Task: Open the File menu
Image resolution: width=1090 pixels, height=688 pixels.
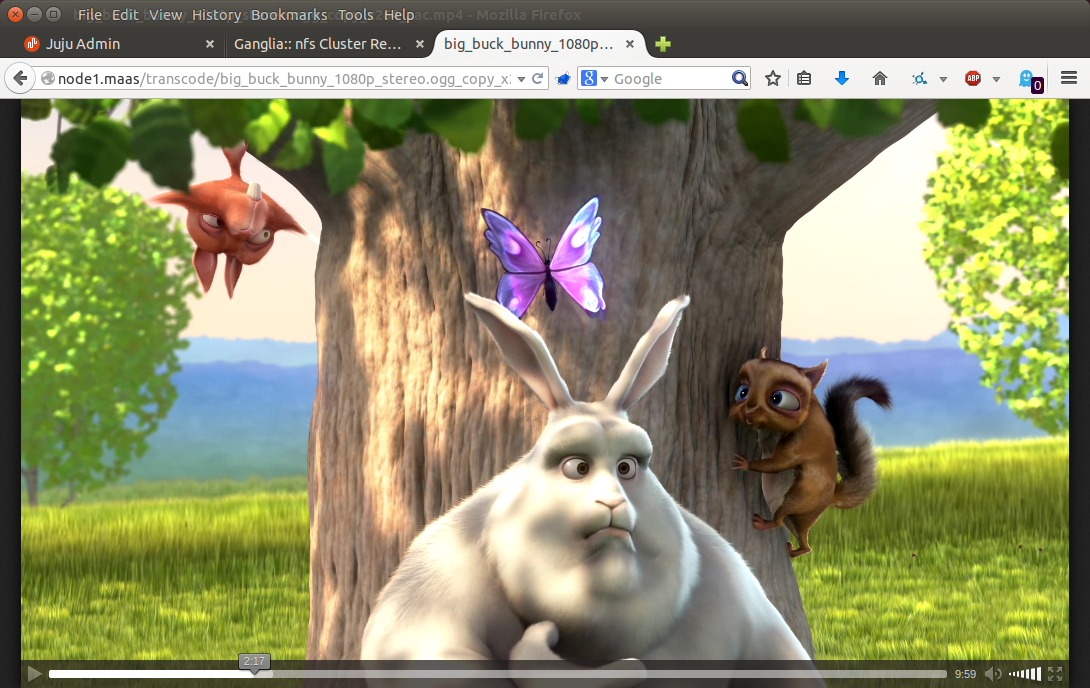Action: (89, 15)
